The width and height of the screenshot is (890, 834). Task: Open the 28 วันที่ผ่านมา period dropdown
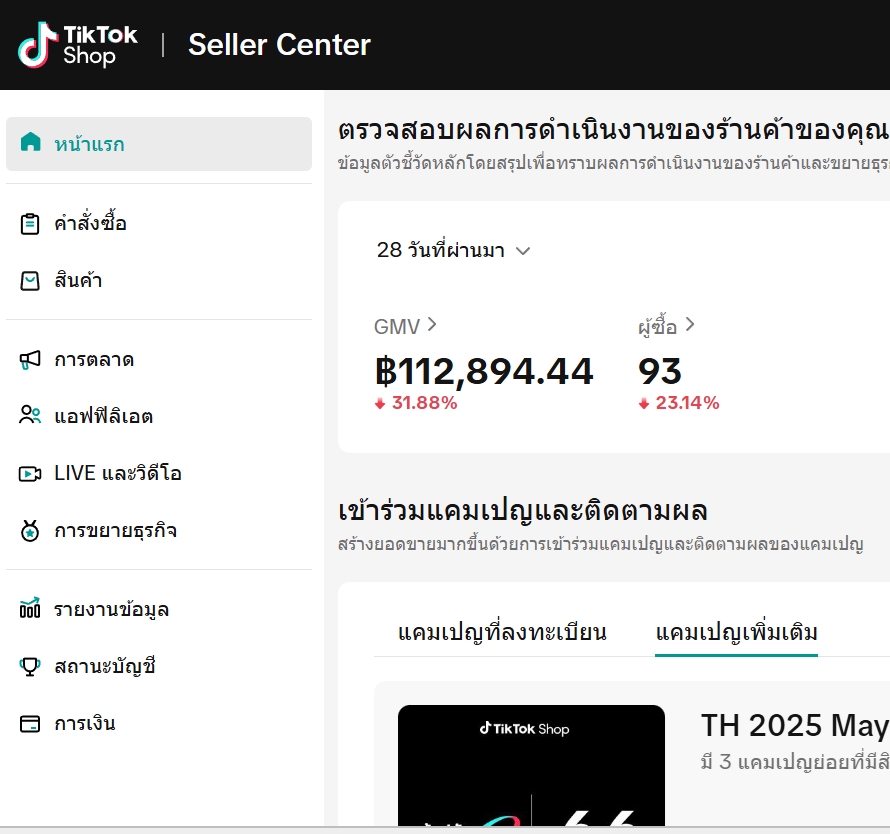[454, 250]
